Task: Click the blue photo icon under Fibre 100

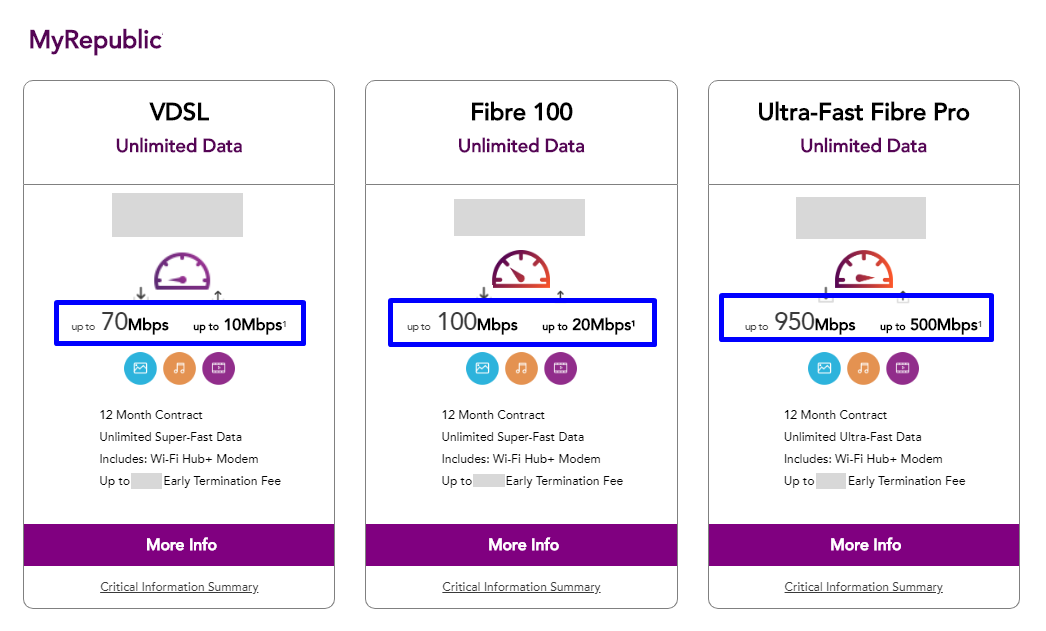Action: pos(483,368)
